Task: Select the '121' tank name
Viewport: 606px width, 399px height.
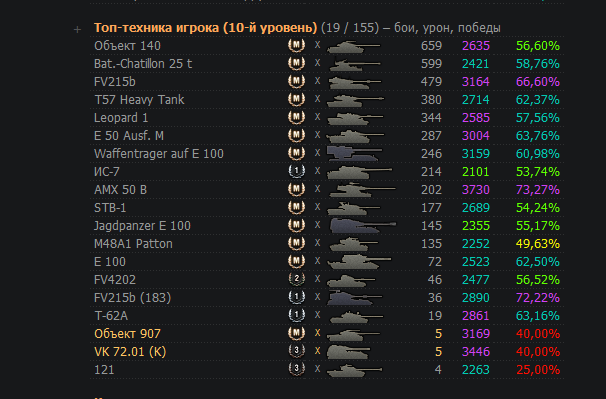Action: click(104, 369)
